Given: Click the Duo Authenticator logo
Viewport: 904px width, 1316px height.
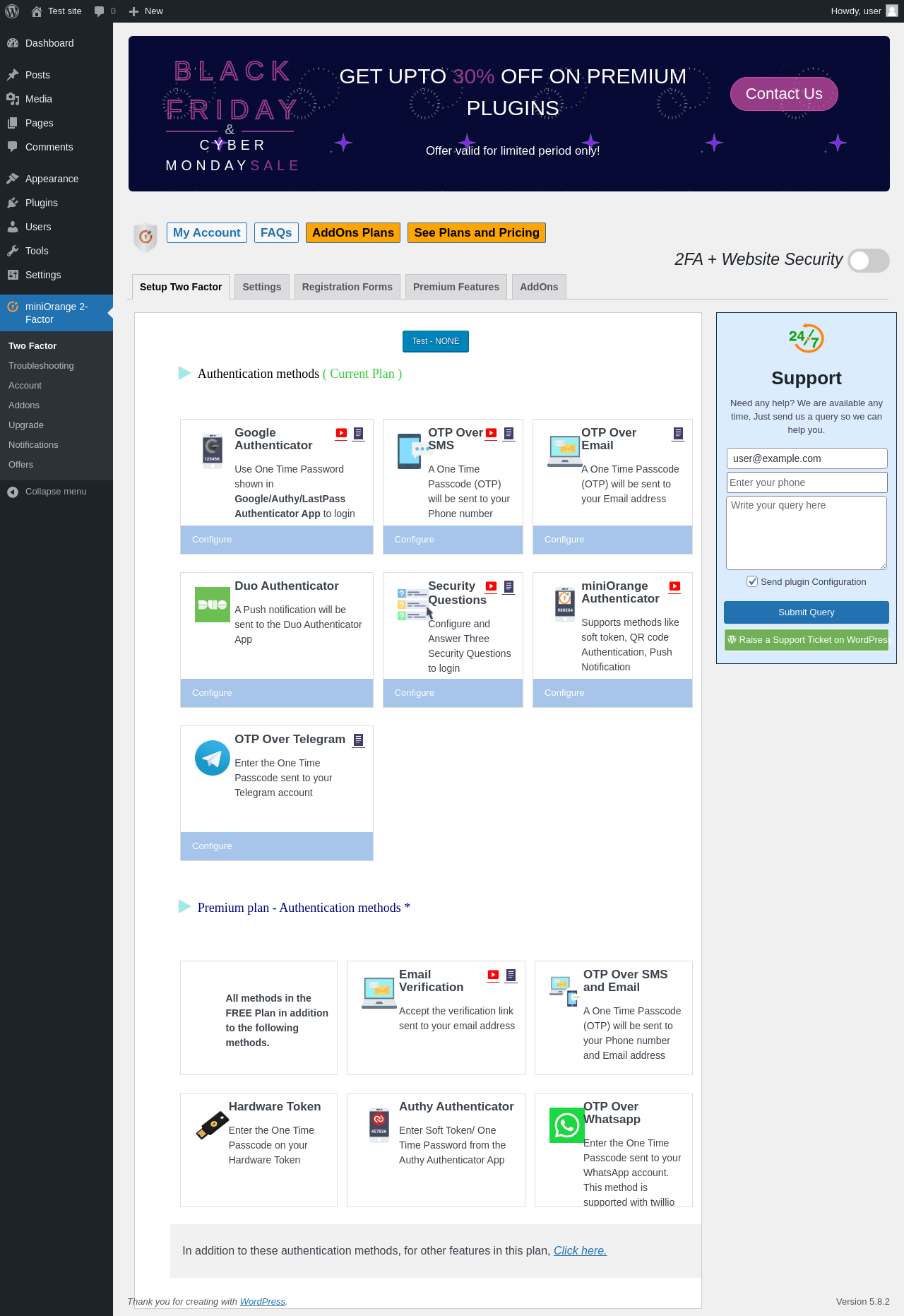Looking at the screenshot, I should pyautogui.click(x=213, y=605).
